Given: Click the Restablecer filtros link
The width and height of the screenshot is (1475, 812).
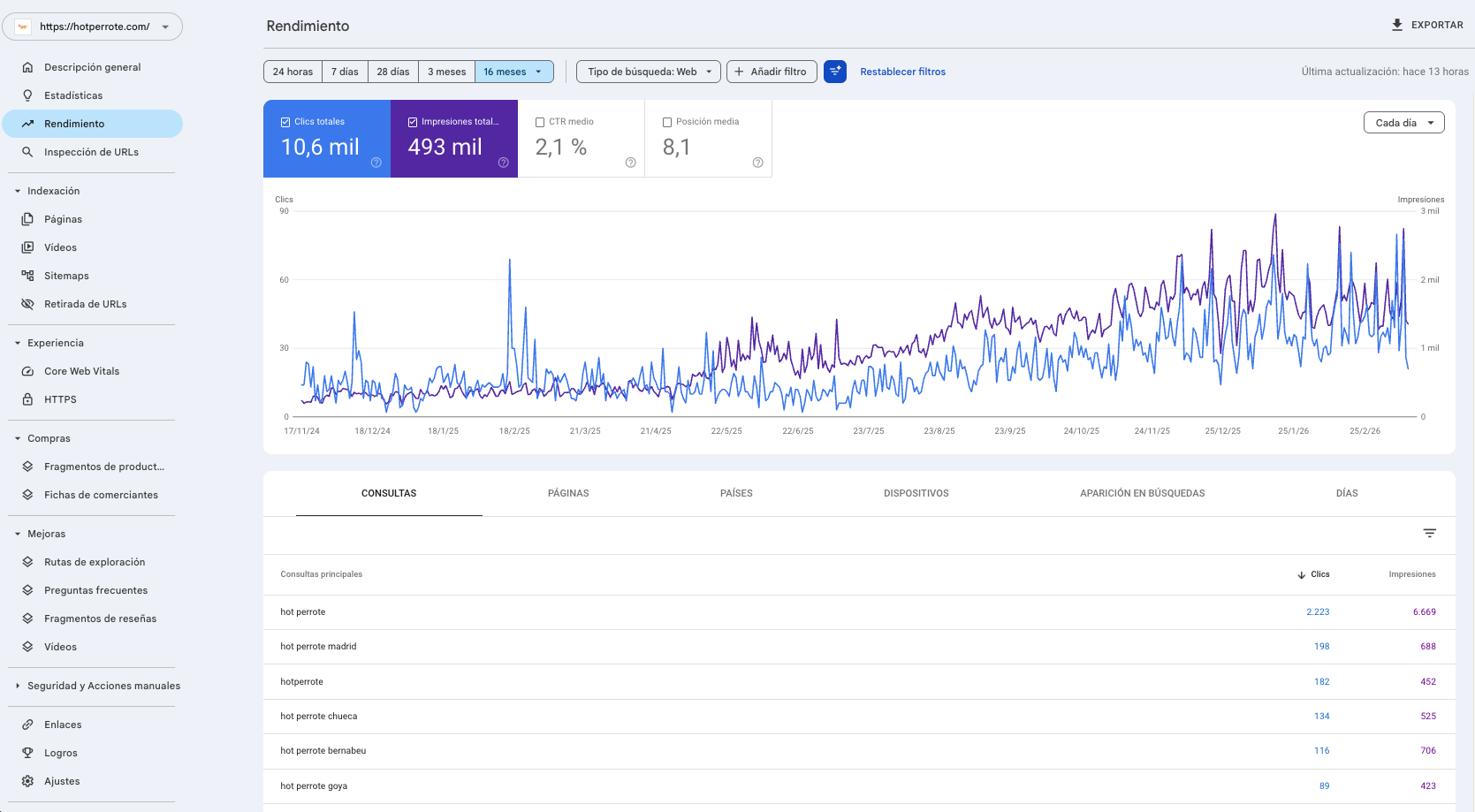Looking at the screenshot, I should pos(902,71).
